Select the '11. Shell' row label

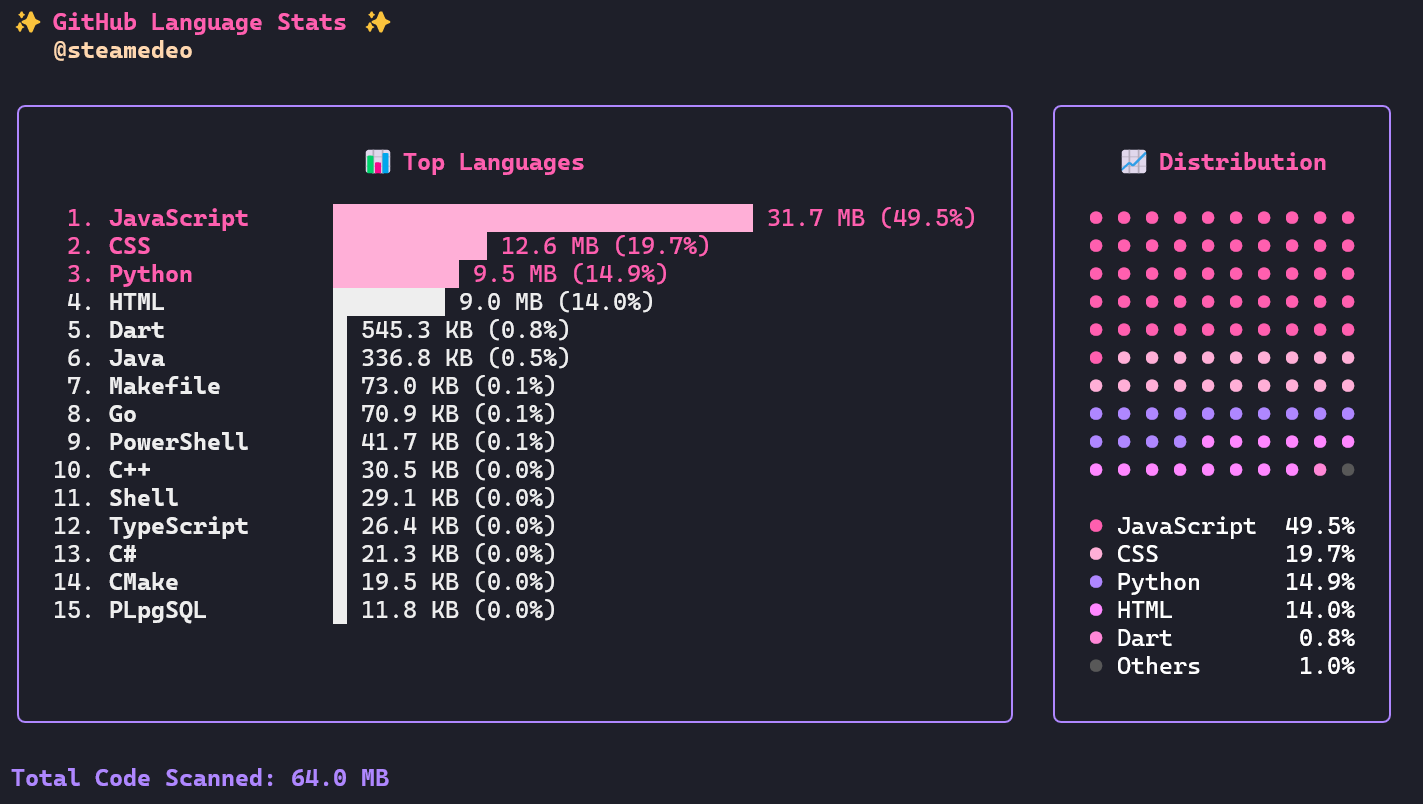pyautogui.click(x=116, y=498)
